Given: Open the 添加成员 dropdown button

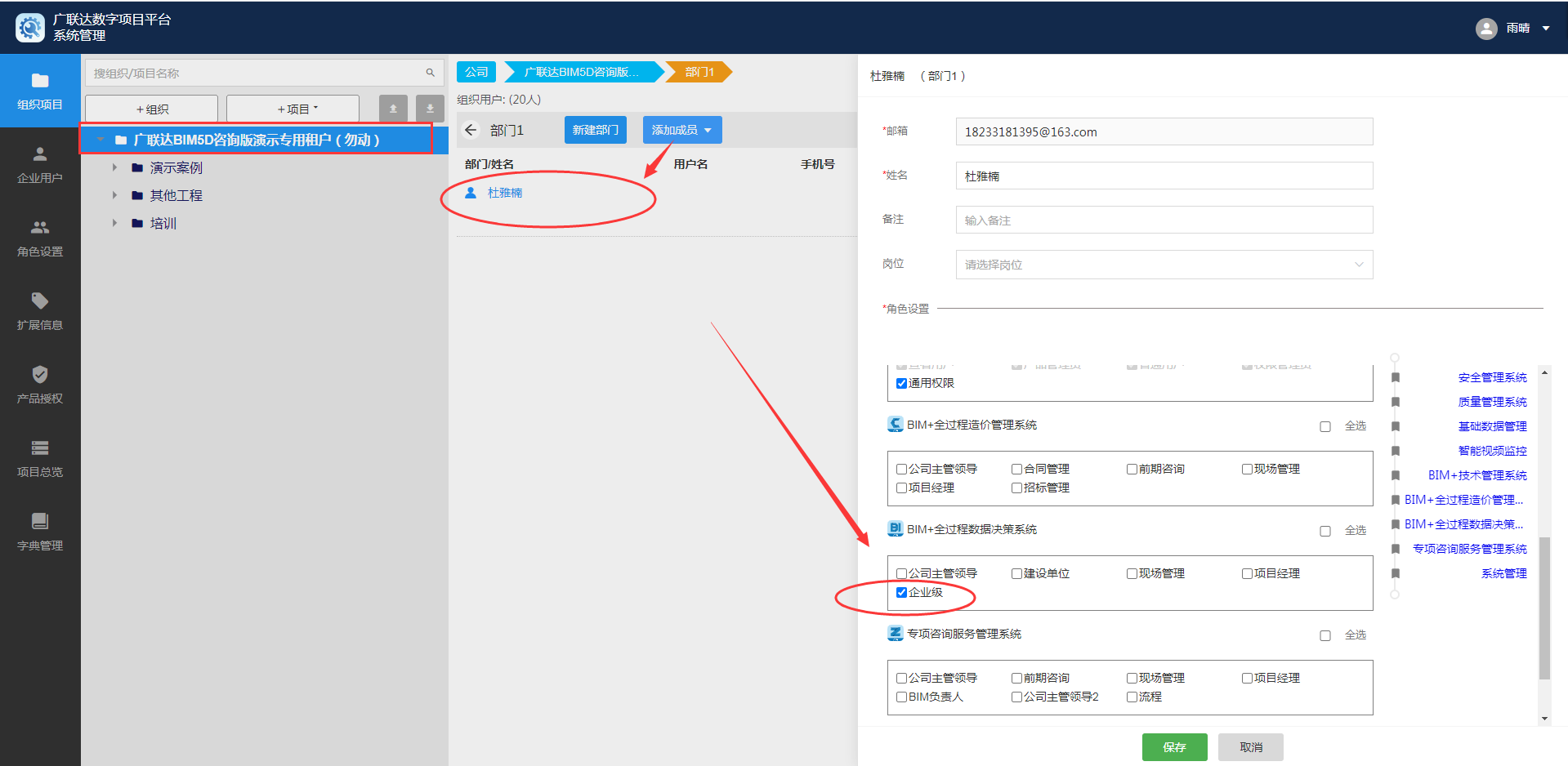Looking at the screenshot, I should click(x=682, y=130).
